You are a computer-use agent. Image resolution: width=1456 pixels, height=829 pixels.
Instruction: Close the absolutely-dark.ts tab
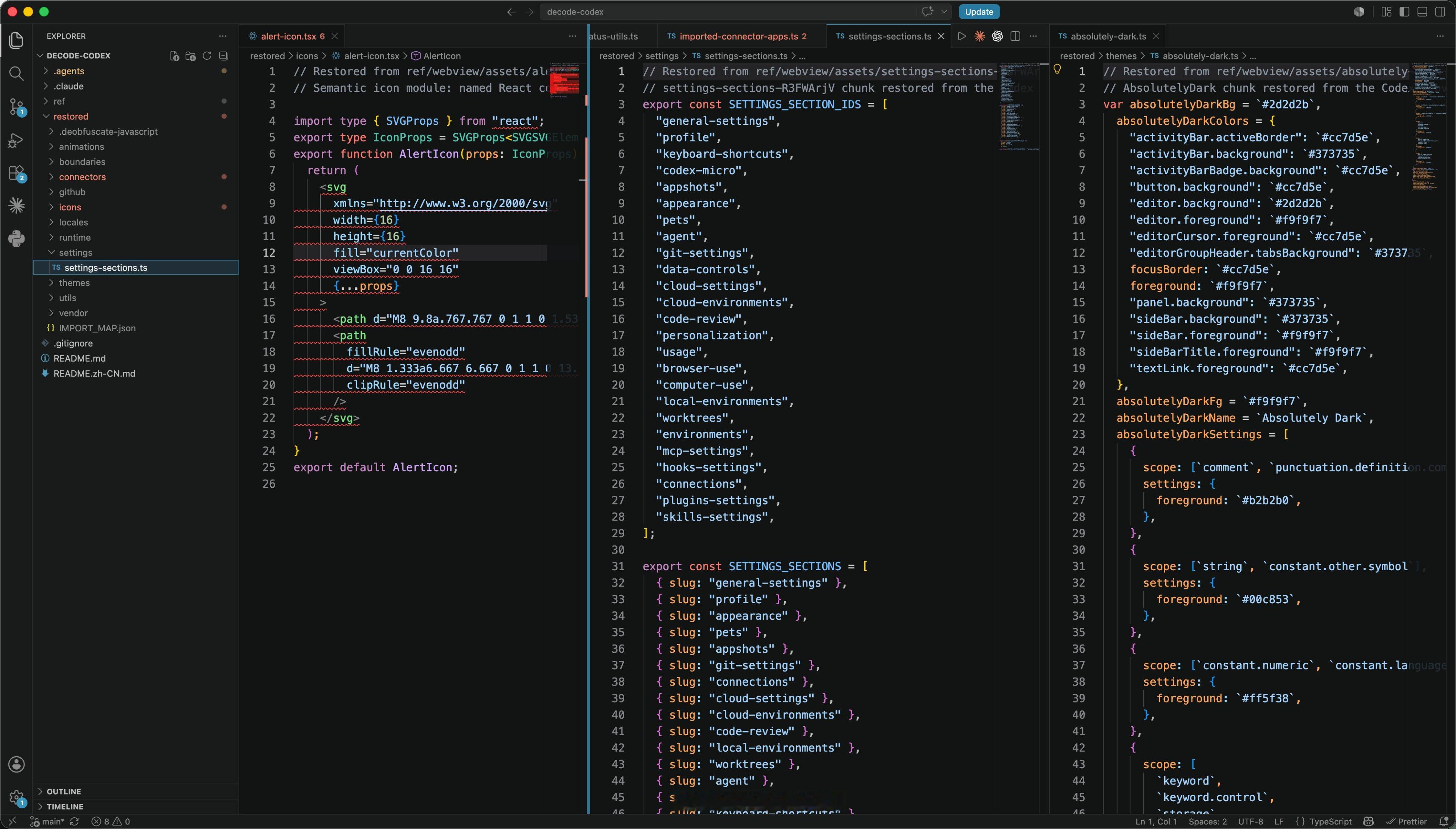(1156, 37)
